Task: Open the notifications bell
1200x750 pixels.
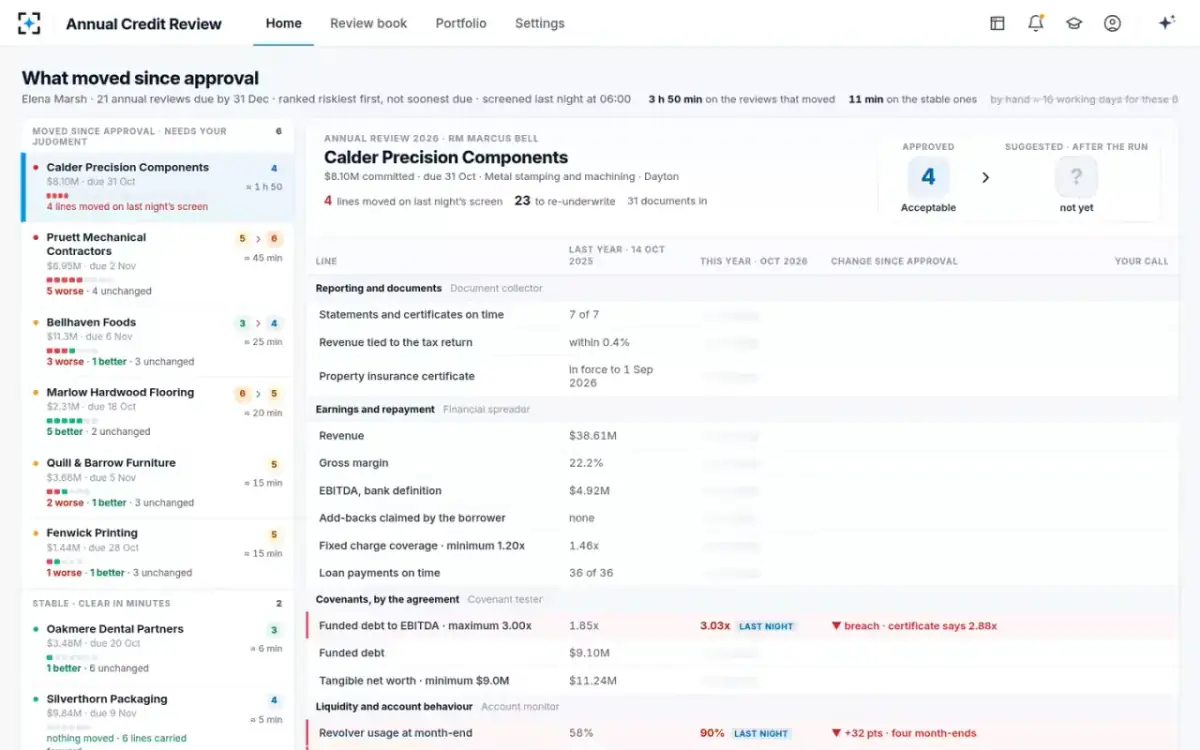Action: coord(1036,23)
